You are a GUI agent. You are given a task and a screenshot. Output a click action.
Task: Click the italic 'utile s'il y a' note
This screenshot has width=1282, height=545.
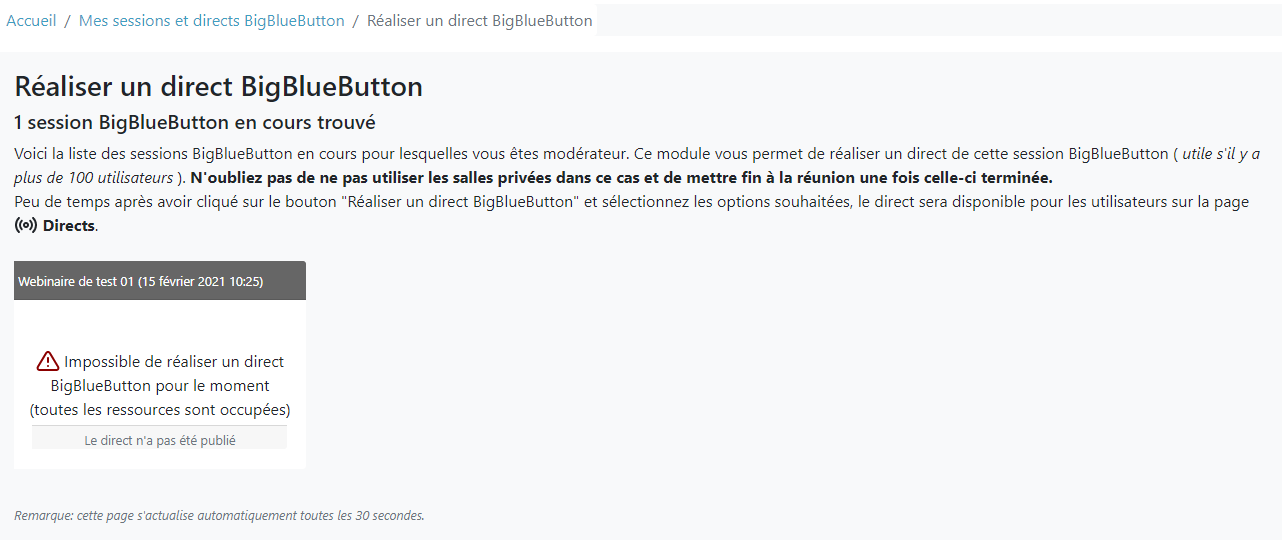pos(1220,154)
